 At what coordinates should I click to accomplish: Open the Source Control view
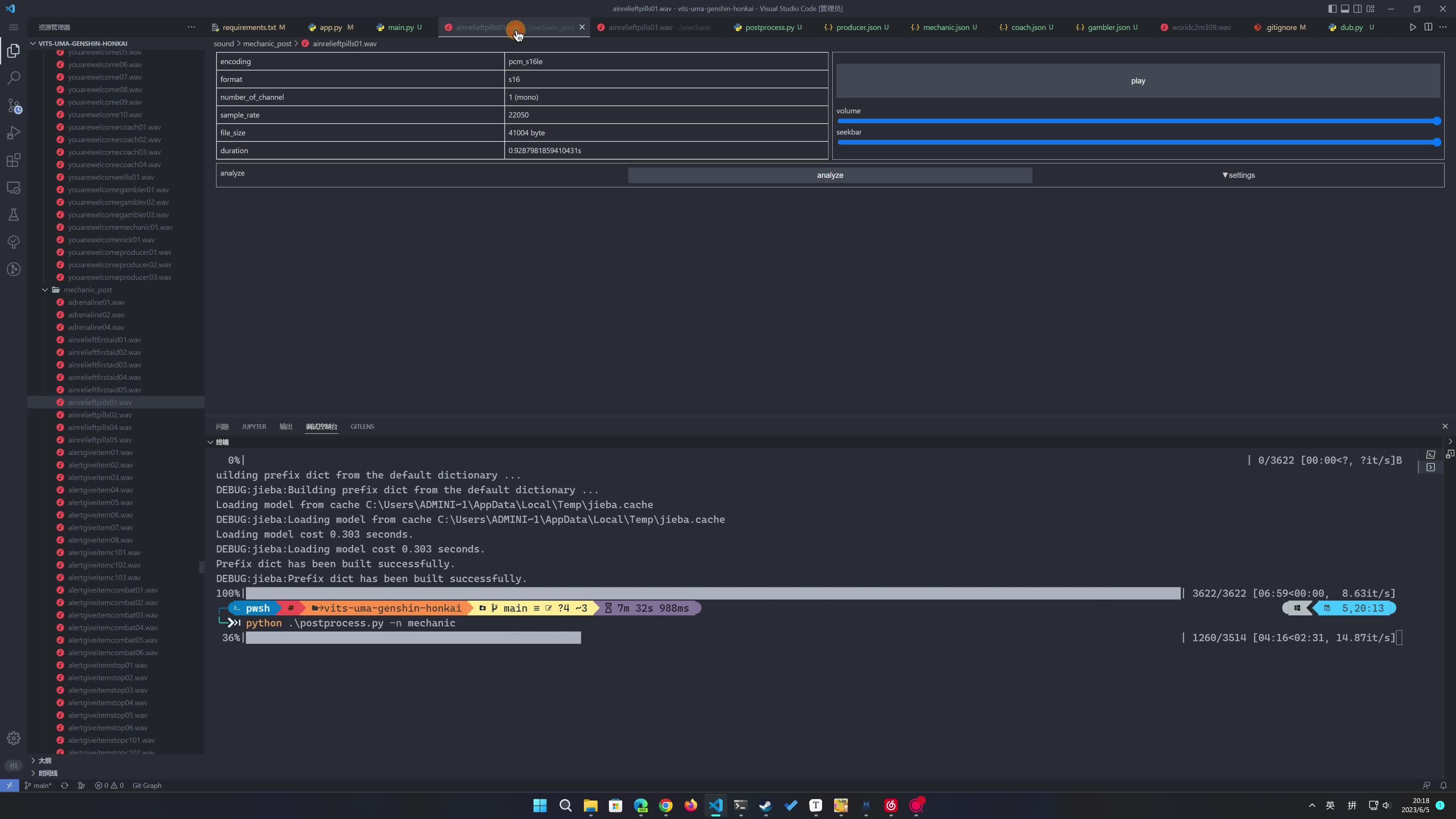pos(14,106)
